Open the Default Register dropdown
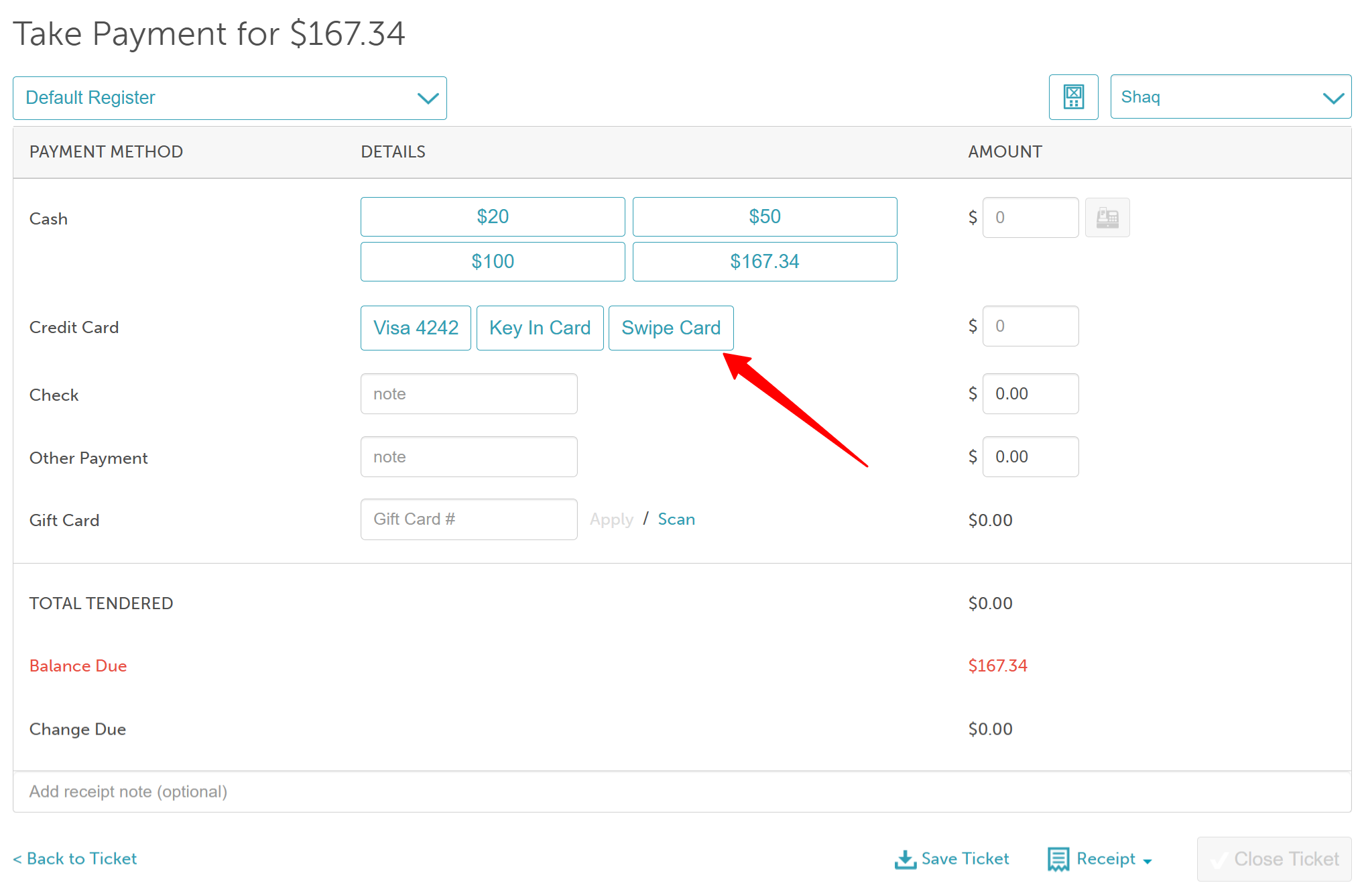 229,98
